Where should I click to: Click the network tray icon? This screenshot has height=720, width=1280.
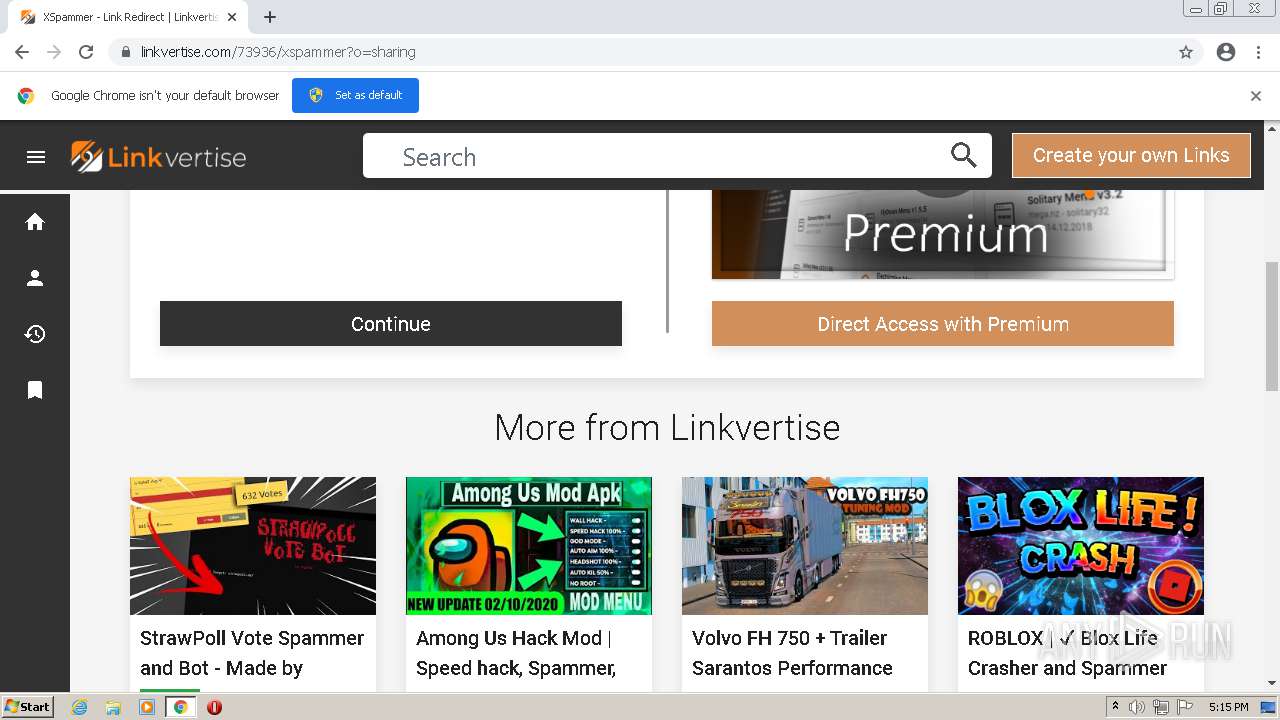pyautogui.click(x=1161, y=707)
